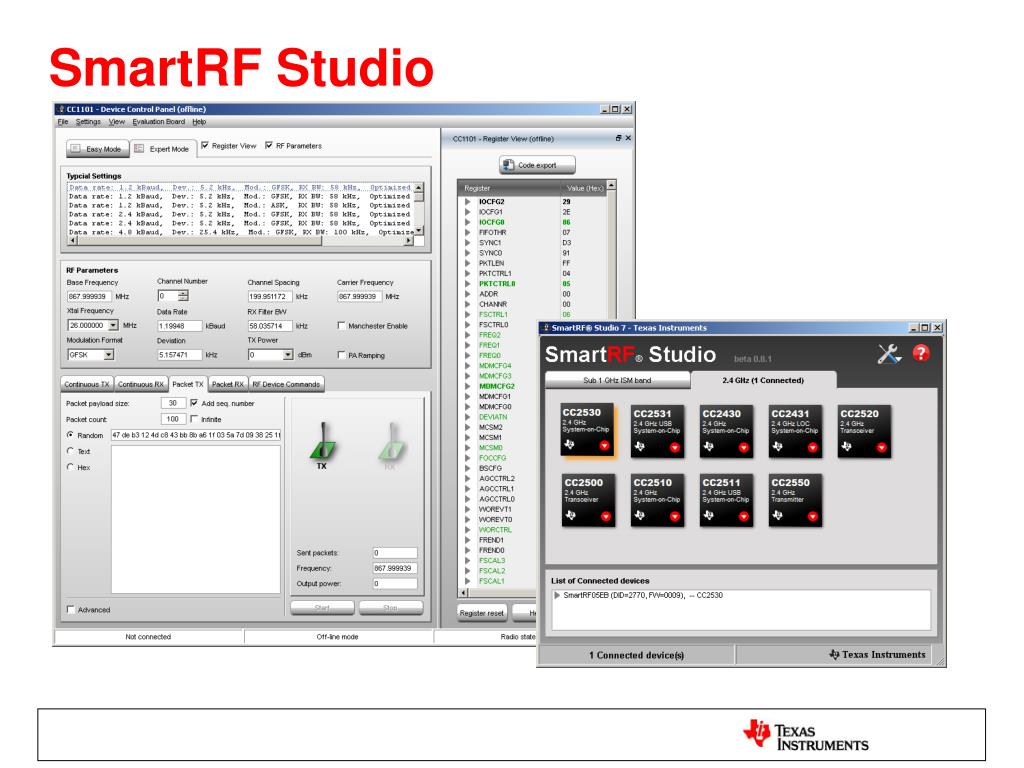This screenshot has width=1024, height=768.
Task: Click the red arrow badge on CC2500 tile
Action: pyautogui.click(x=605, y=516)
